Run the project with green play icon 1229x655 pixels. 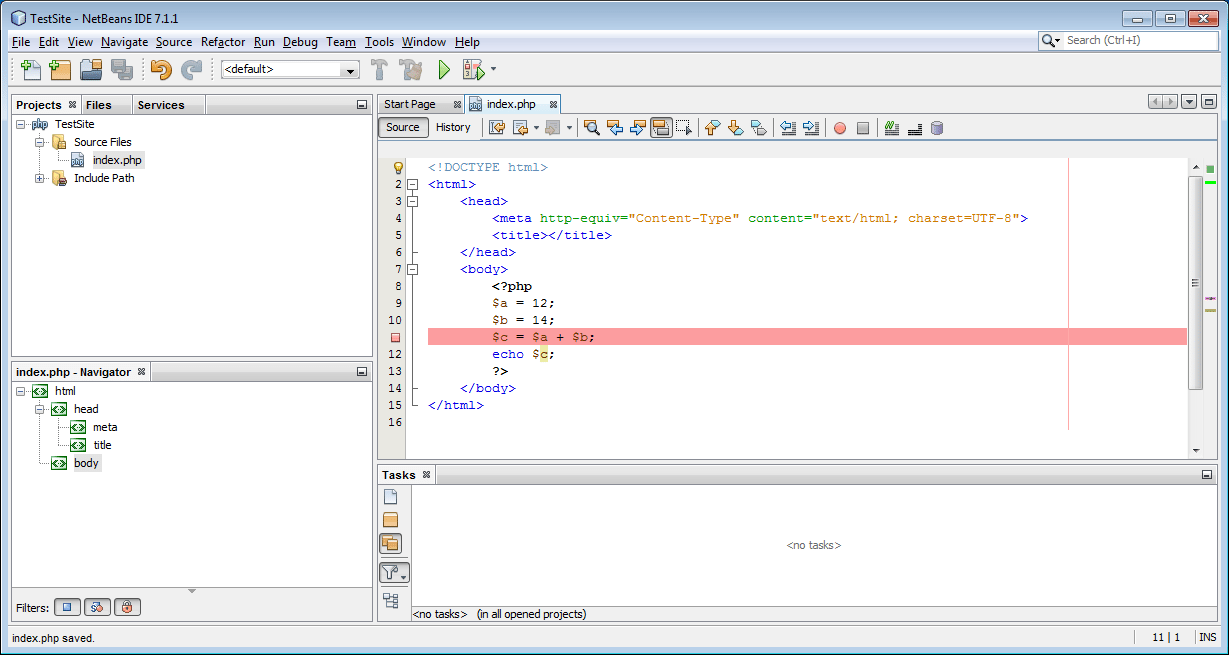click(x=444, y=70)
